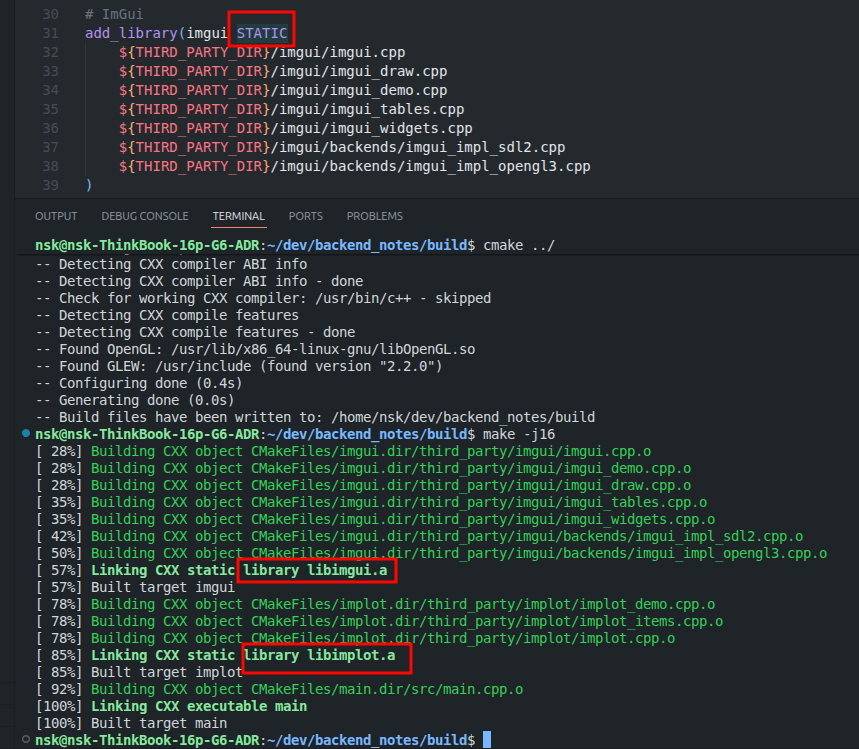Focus the terminal cursor at the last prompt
This screenshot has width=859, height=749.
[486, 740]
